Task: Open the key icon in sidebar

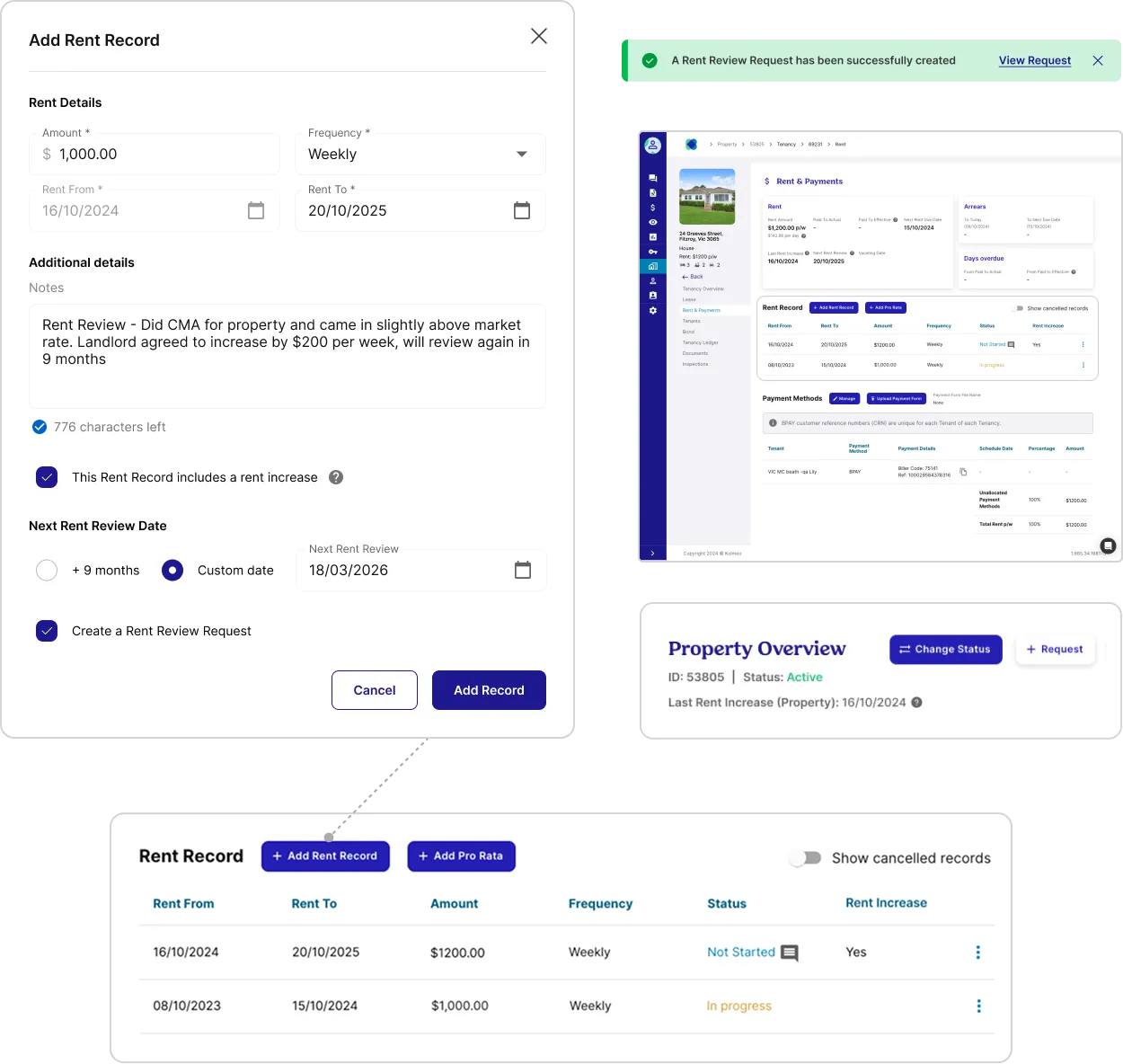Action: tap(653, 252)
